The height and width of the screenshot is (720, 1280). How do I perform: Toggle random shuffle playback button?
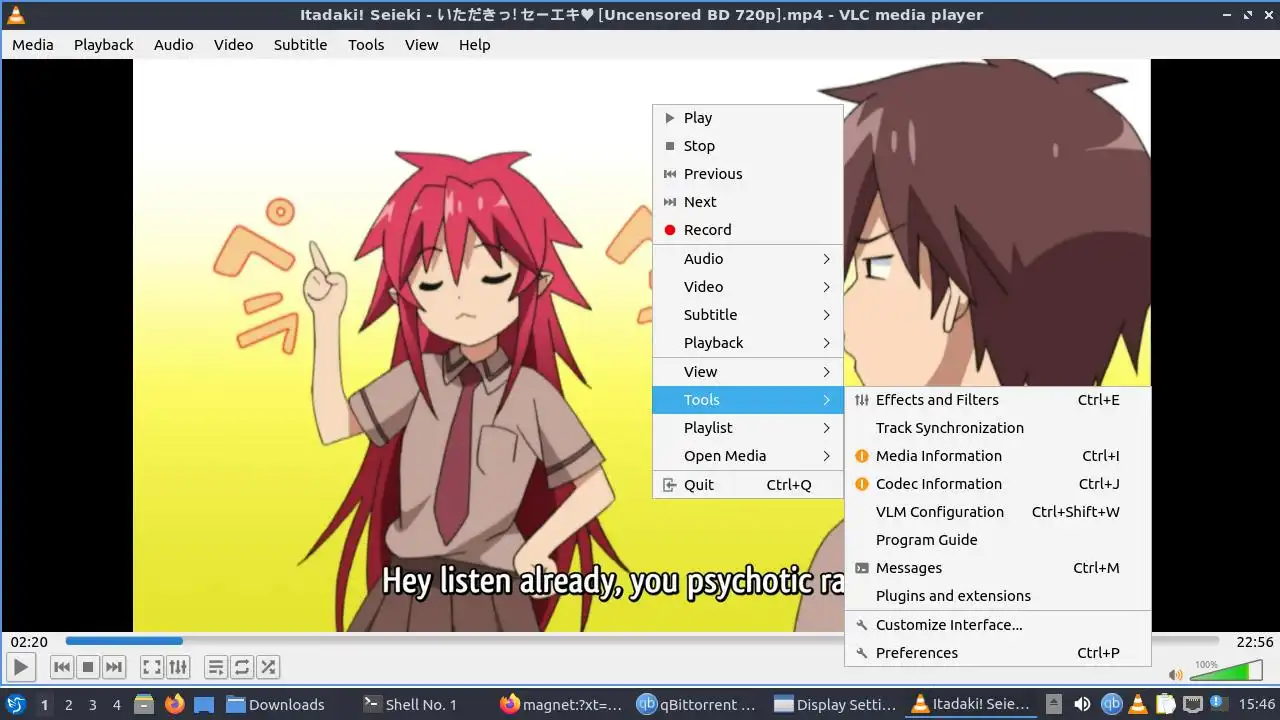268,667
